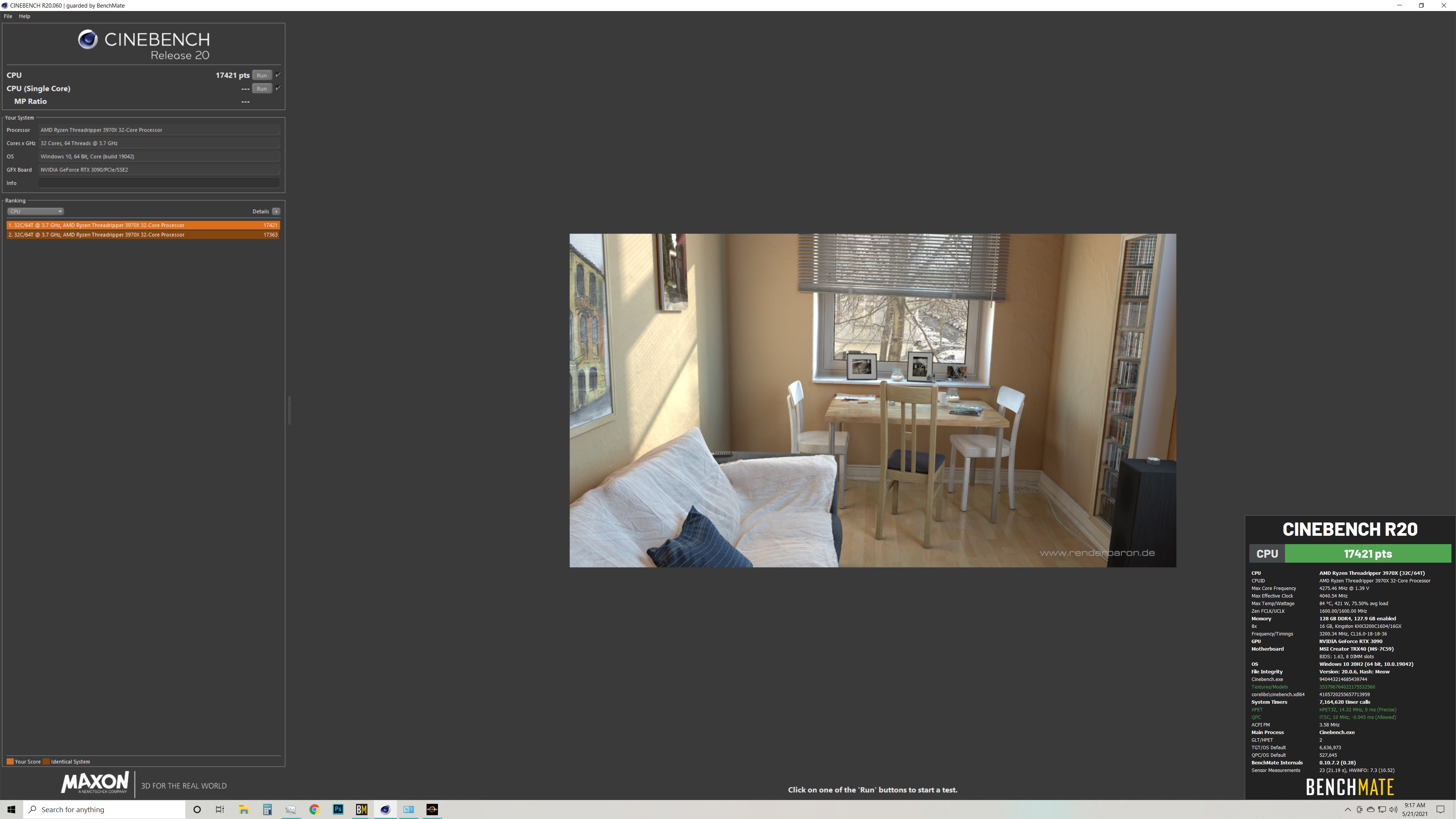Click the Processor name field

(x=159, y=130)
